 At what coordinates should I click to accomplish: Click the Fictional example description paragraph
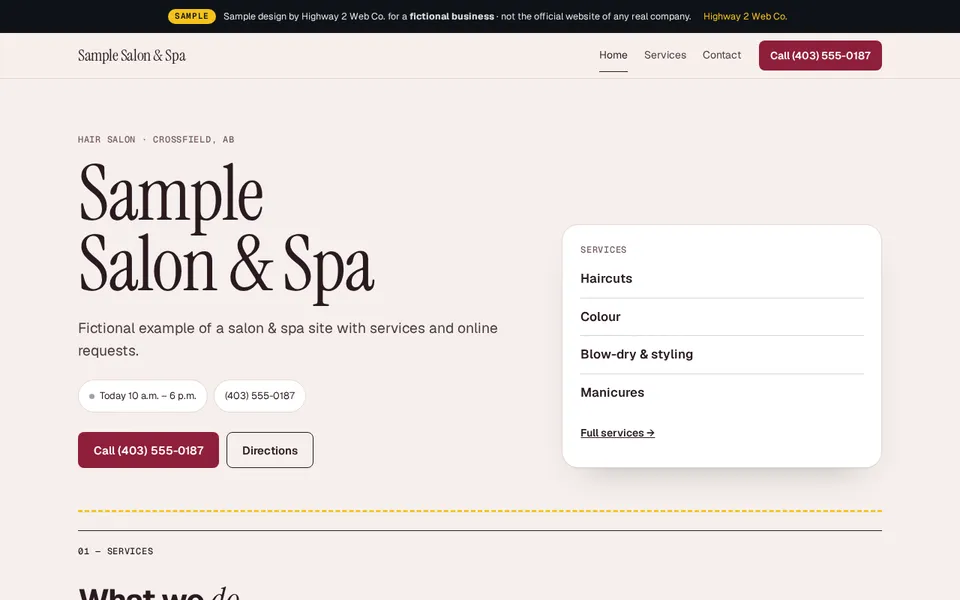[288, 339]
